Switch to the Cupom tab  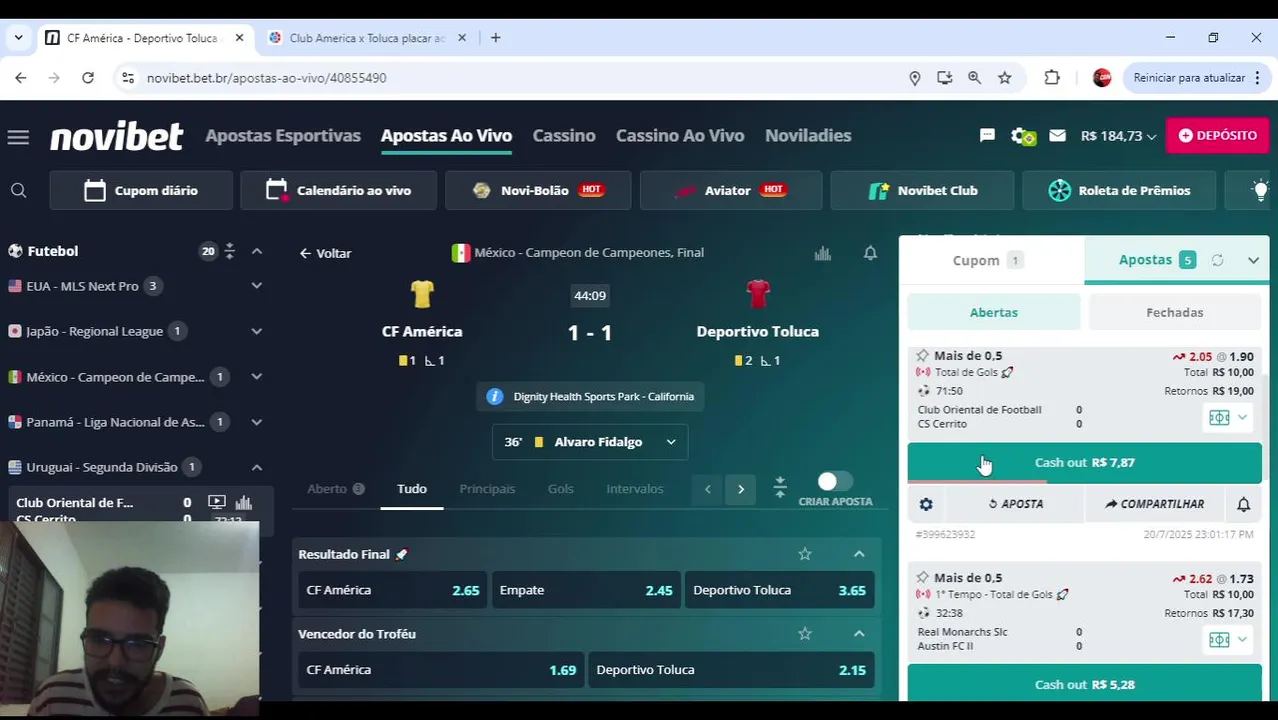(x=991, y=260)
